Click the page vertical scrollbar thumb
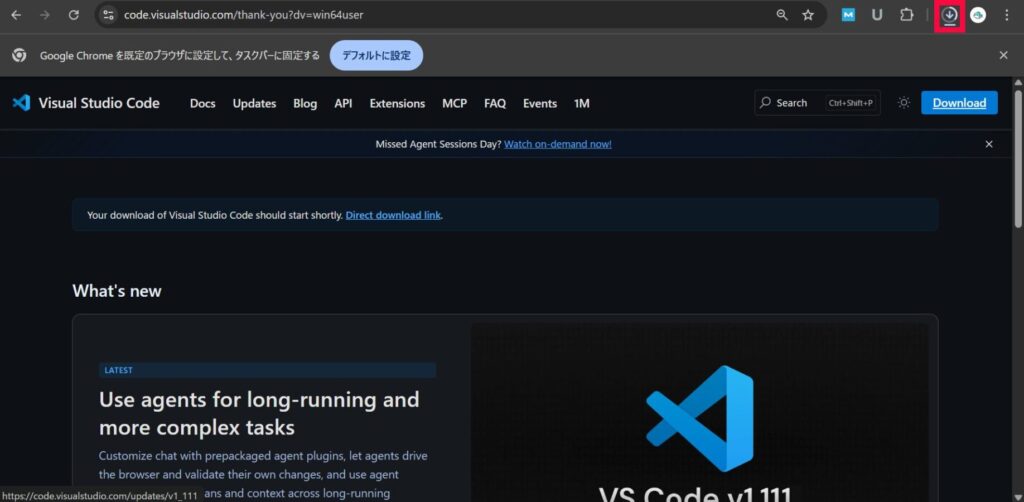 (x=1018, y=158)
